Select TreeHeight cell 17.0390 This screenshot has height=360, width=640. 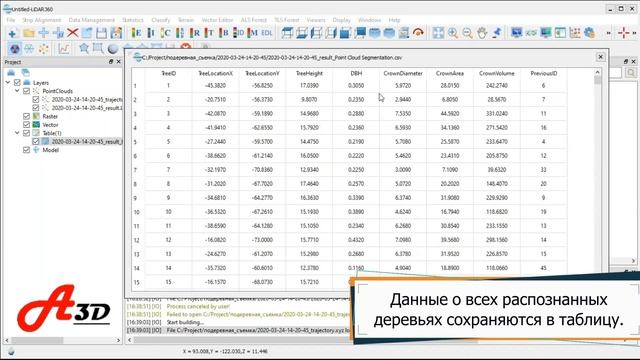click(x=309, y=86)
